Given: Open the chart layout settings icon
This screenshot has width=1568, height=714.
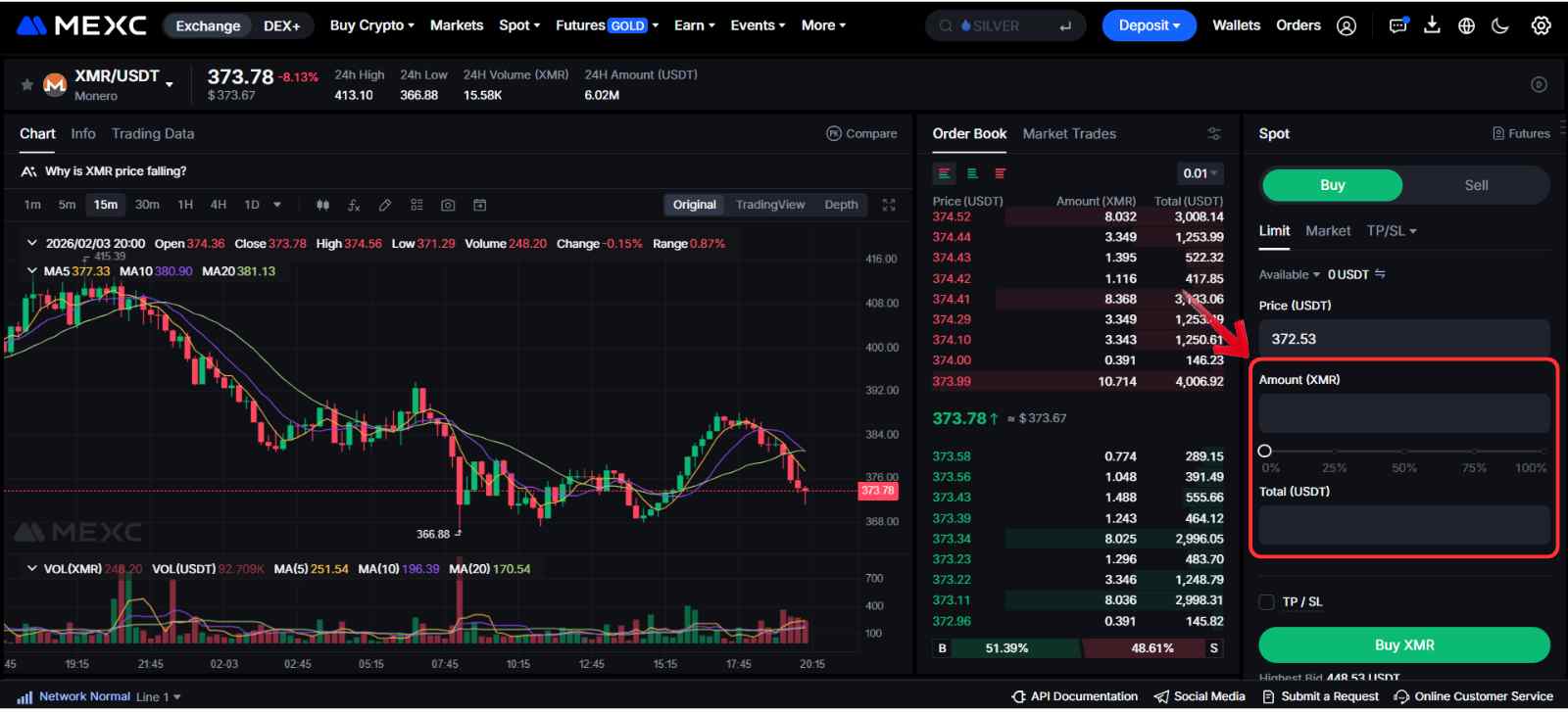Looking at the screenshot, I should tap(416, 205).
